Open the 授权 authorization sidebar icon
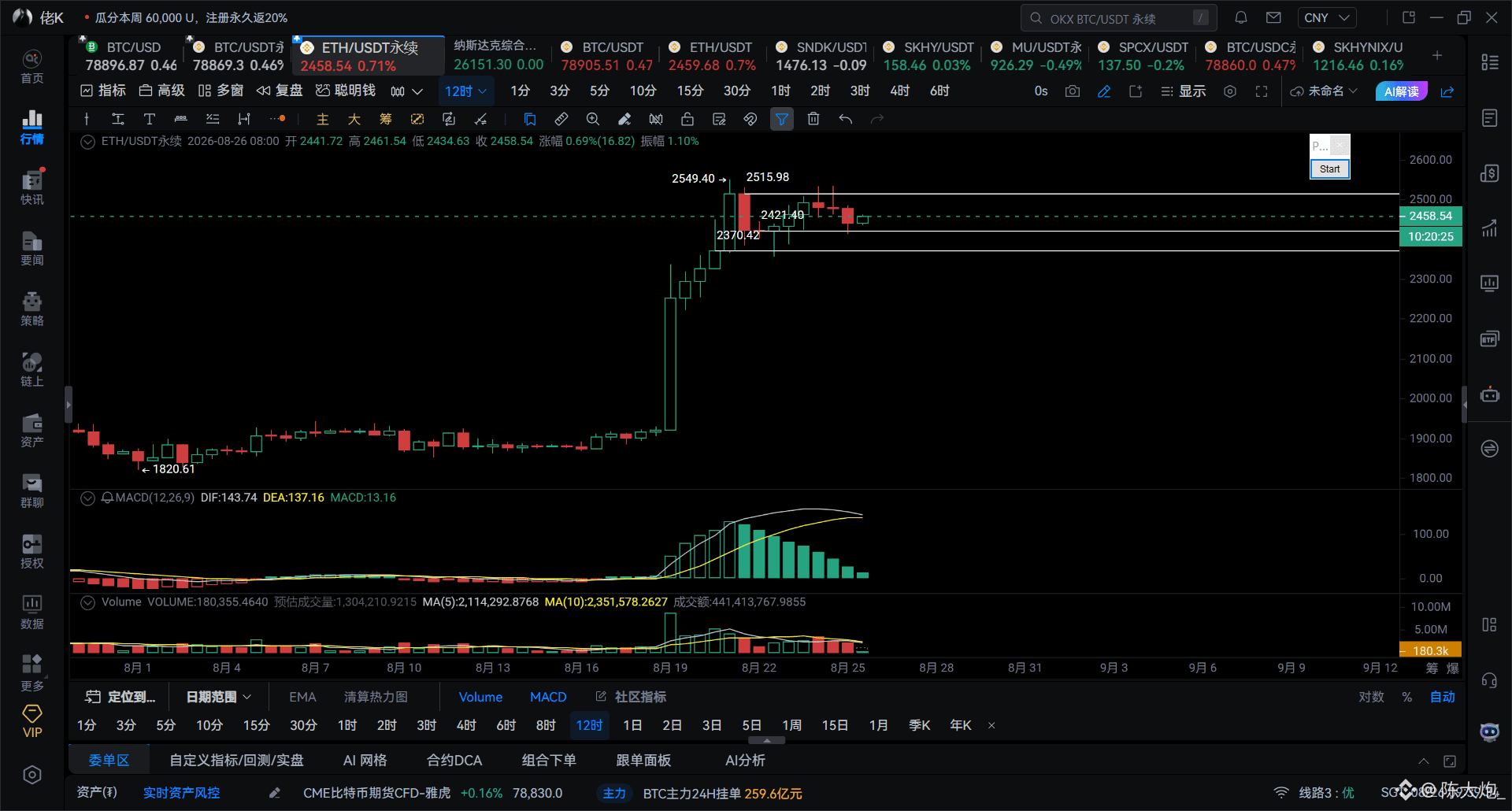Screen dimensions: 1512x811 pyautogui.click(x=31, y=551)
